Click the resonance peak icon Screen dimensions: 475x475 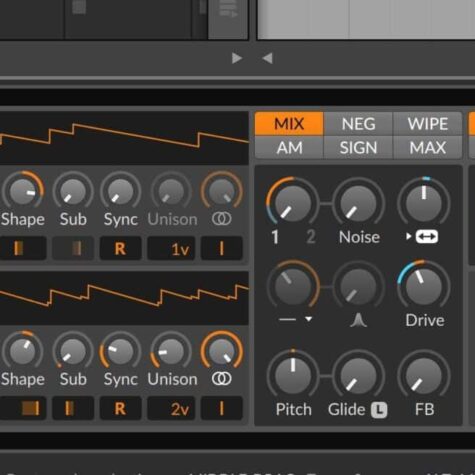click(x=358, y=320)
